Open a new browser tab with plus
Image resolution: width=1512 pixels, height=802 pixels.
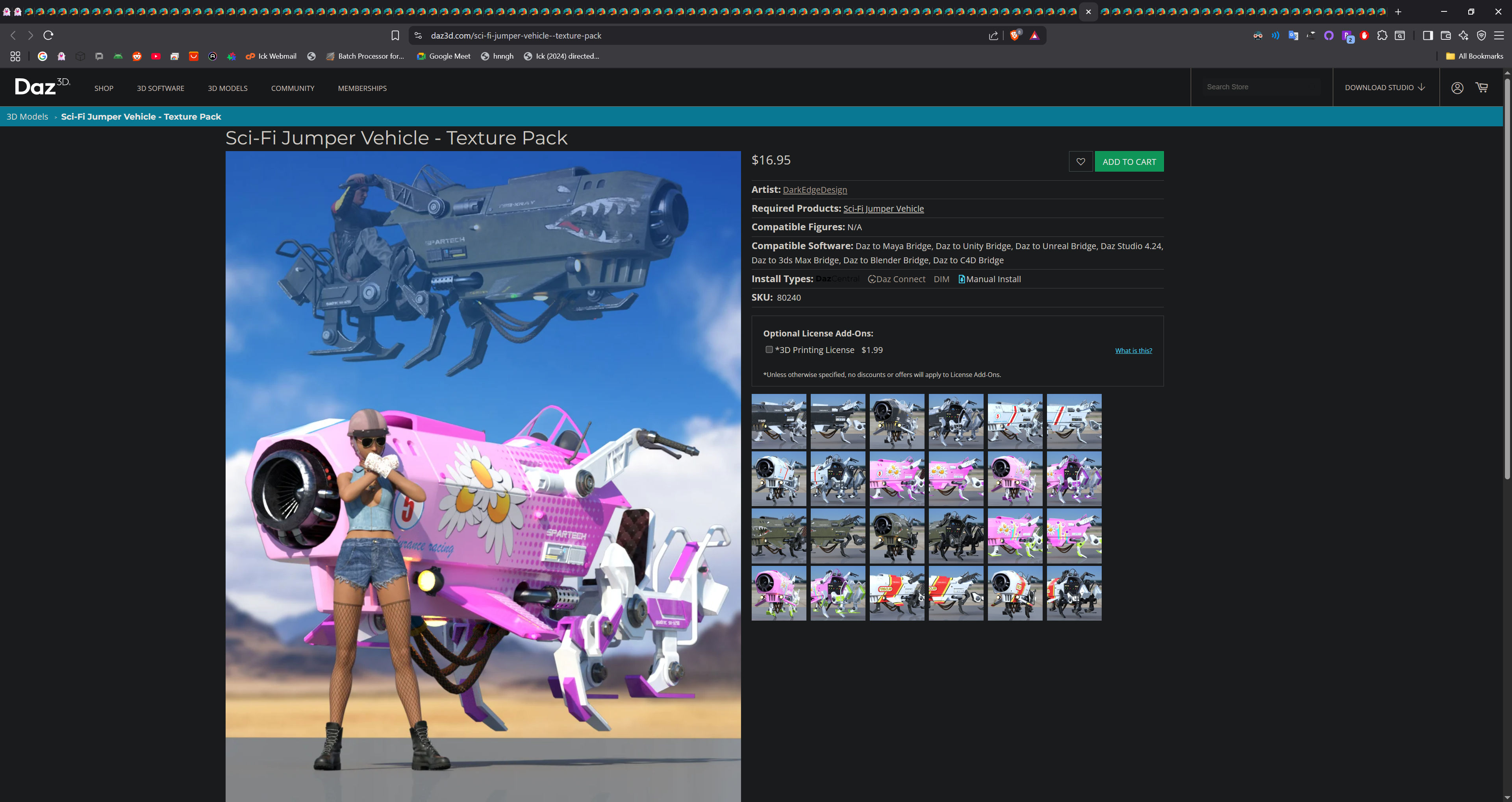1398,12
